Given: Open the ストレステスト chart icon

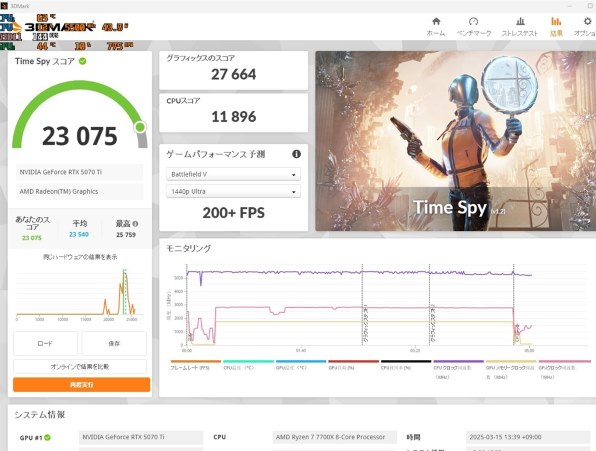Looking at the screenshot, I should [520, 21].
